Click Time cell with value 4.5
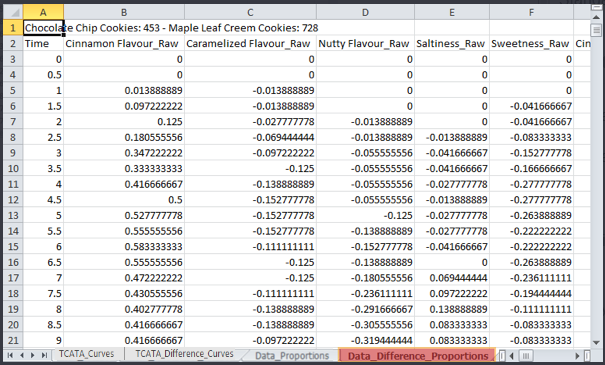 (43, 200)
